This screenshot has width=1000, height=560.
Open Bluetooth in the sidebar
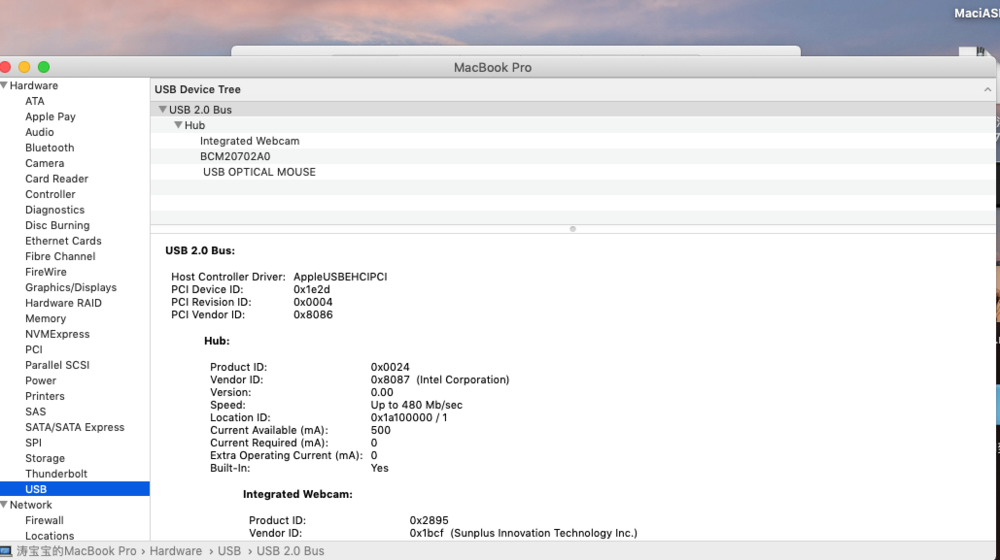click(49, 148)
